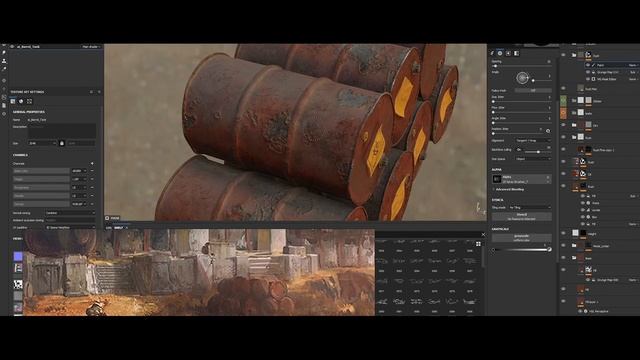
Task: Click the grayscale uniform color button
Action: 522,238
